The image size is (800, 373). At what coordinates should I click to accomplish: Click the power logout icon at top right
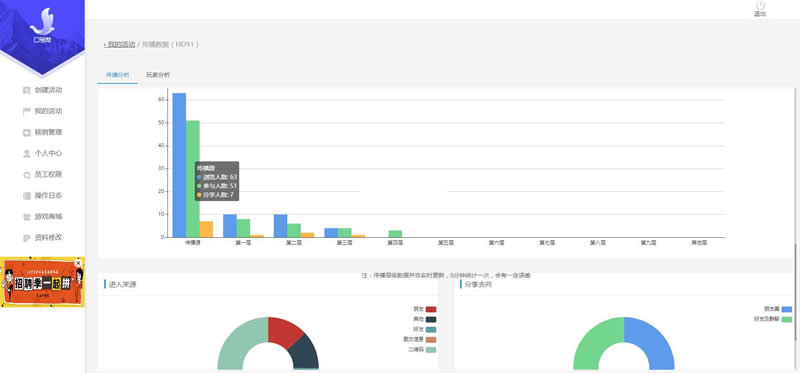pyautogui.click(x=760, y=6)
